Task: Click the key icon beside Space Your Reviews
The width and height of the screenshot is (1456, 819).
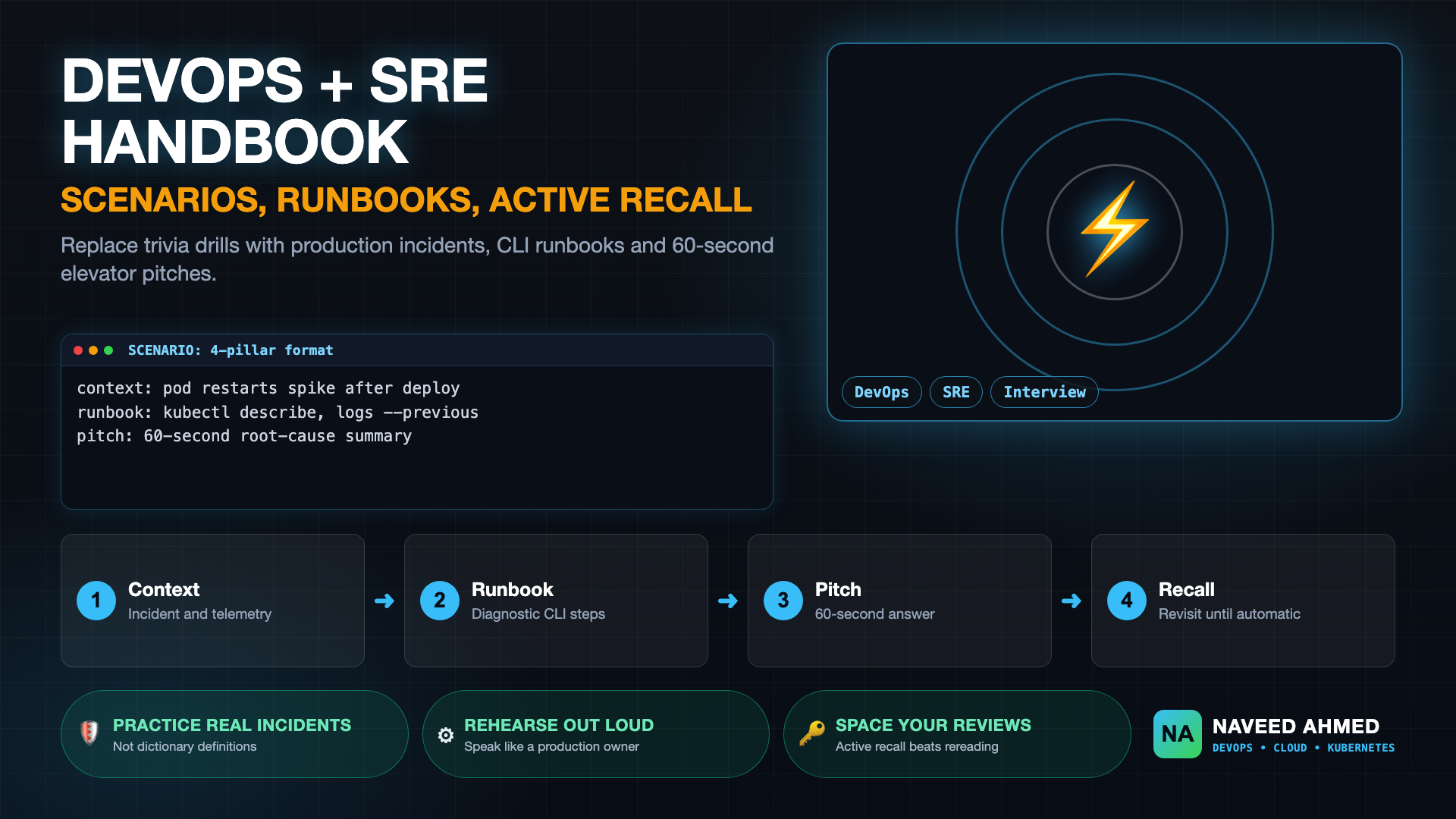Action: point(811,733)
